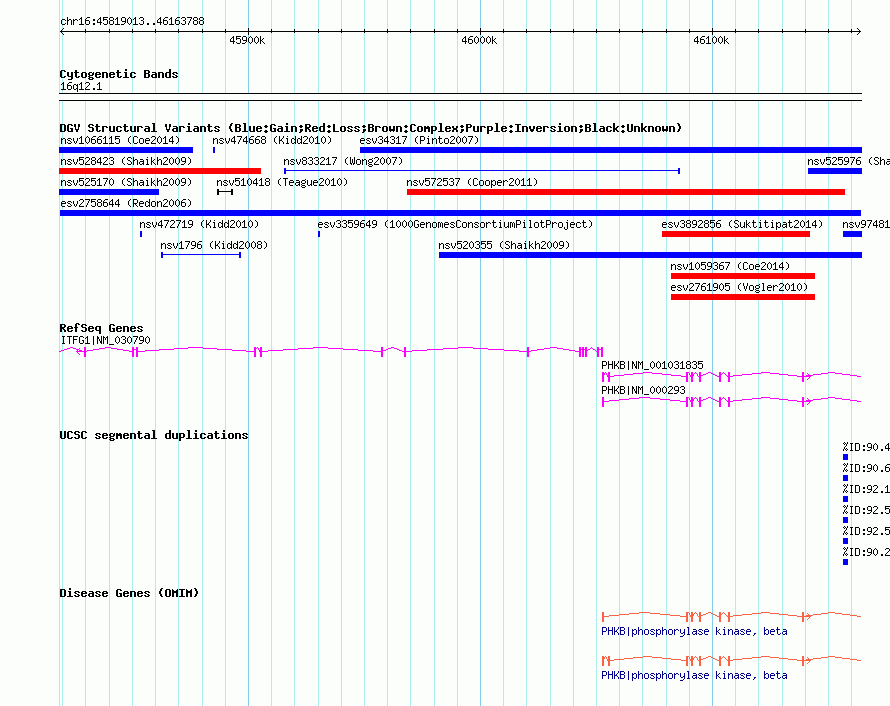Click the %ID:90.4 segmental duplication label

[x=866, y=447]
